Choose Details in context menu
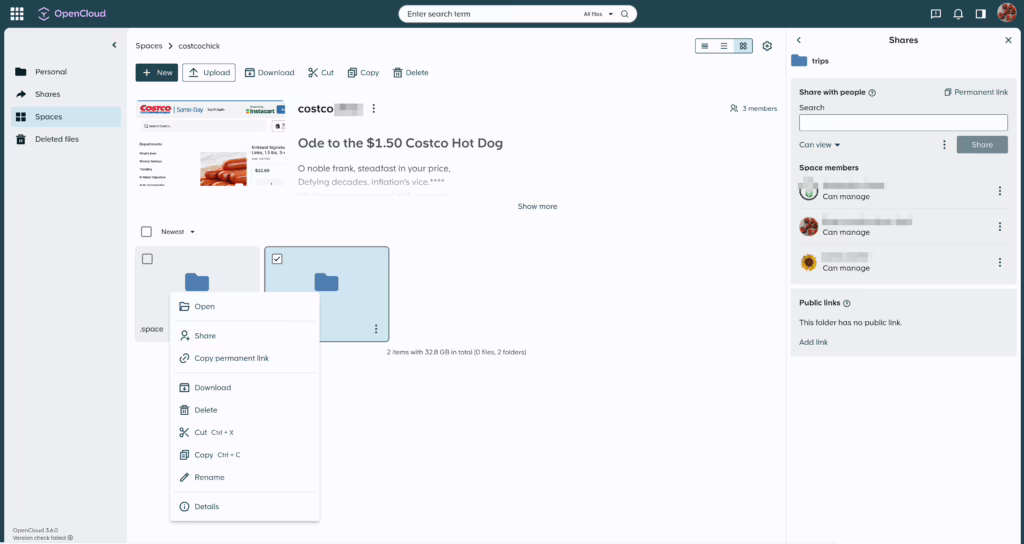This screenshot has height=544, width=1024. point(245,507)
